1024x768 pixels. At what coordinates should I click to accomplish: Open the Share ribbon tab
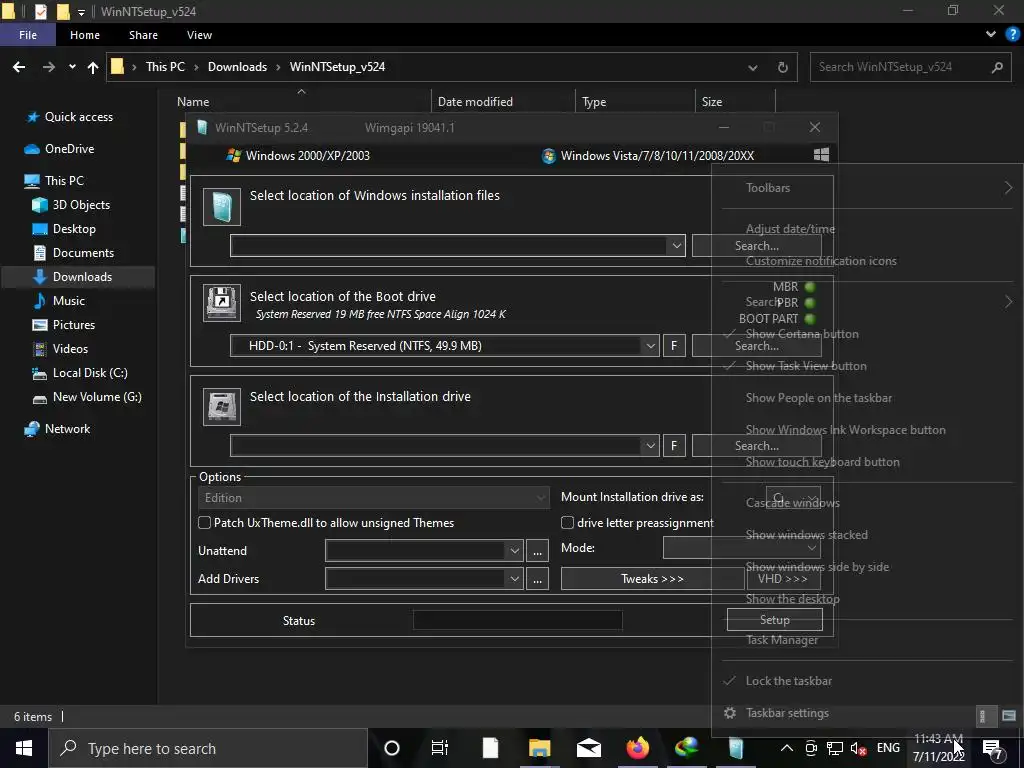[143, 35]
